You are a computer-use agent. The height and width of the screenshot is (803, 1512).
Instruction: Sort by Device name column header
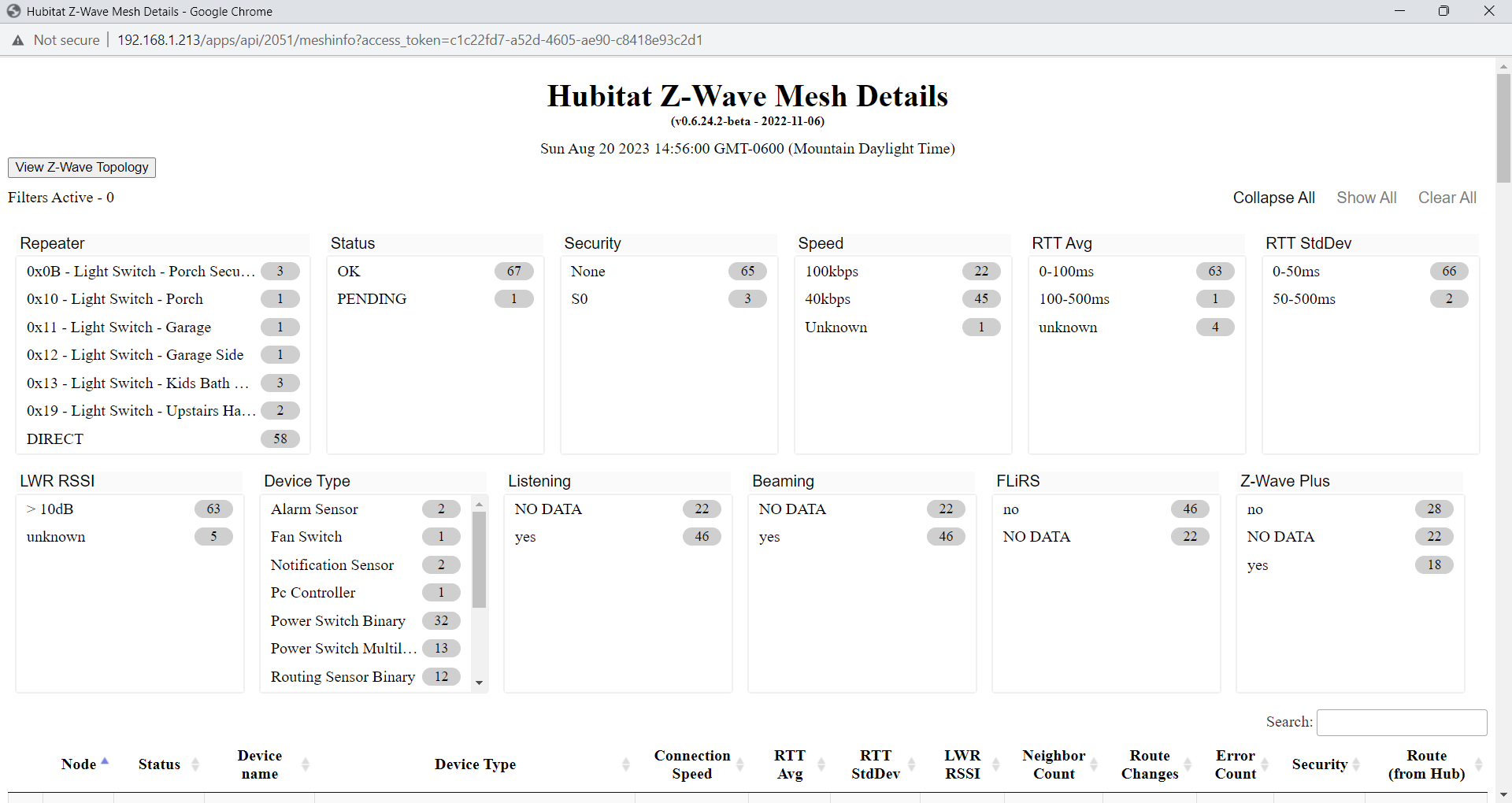click(260, 764)
